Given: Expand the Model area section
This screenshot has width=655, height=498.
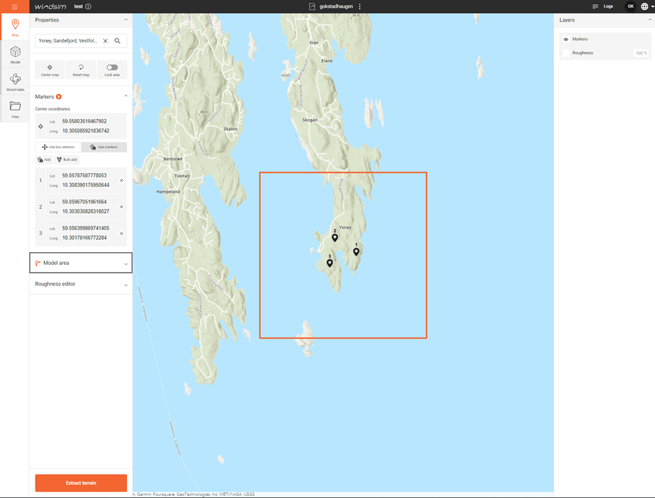Looking at the screenshot, I should click(81, 263).
